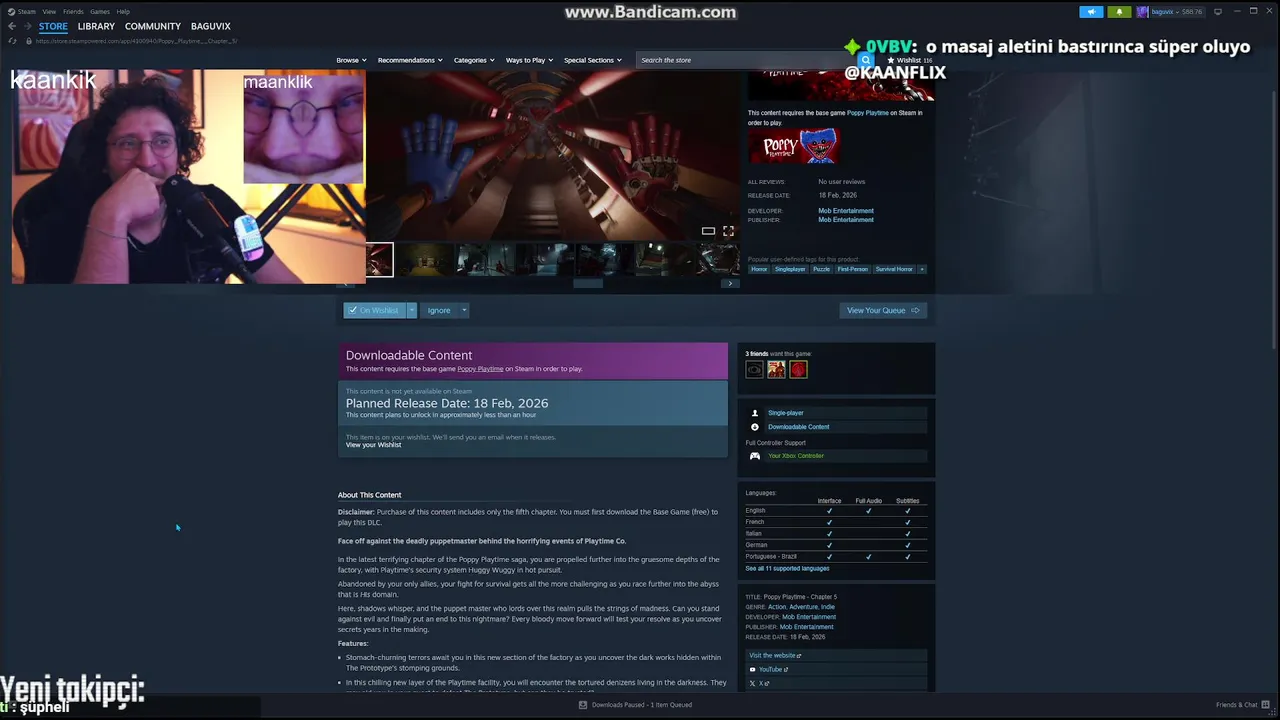Open Mob Entertainment developer link
Screen dimensions: 1280x720
coord(846,211)
